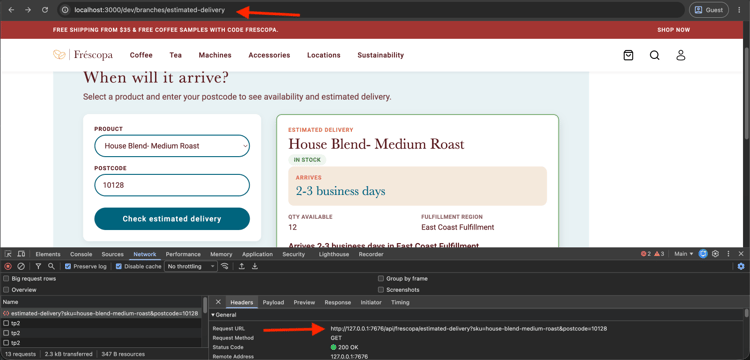This screenshot has height=360, width=750.
Task: Enable the Overview checkbox
Action: [6, 290]
